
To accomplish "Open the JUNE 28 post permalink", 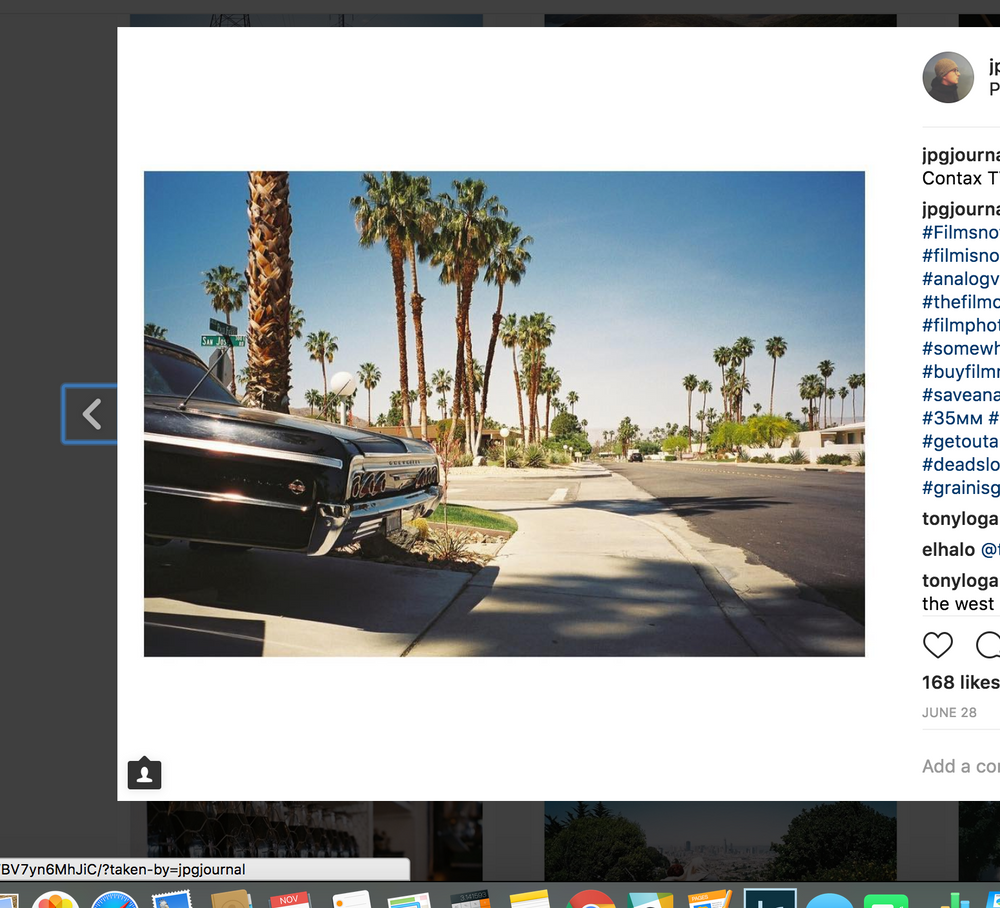I will pos(946,713).
